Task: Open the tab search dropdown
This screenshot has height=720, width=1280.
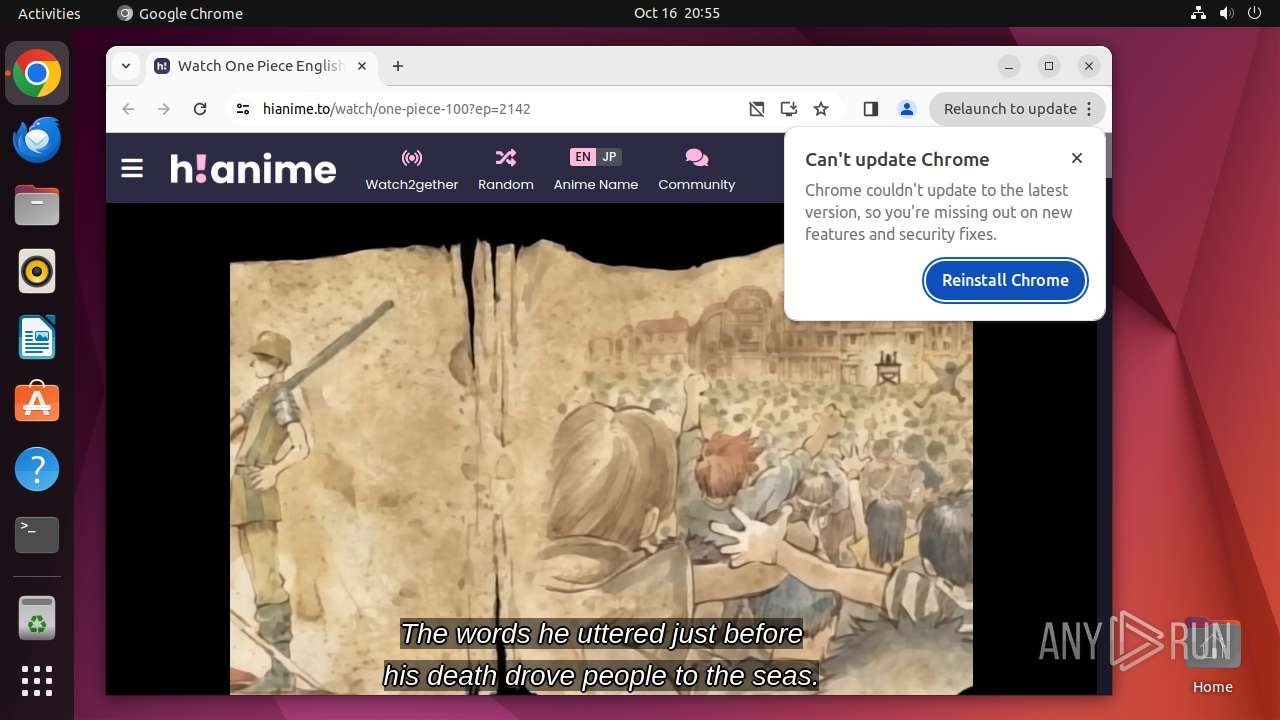Action: click(x=125, y=66)
